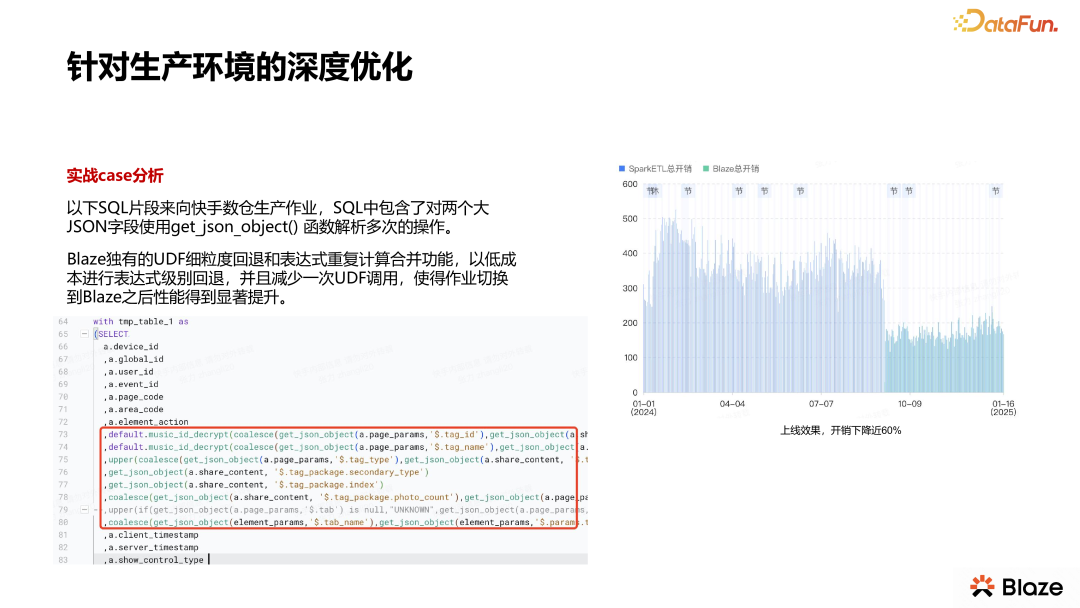Click the x-axis label 10-09
The image size is (1080, 608).
pos(909,404)
